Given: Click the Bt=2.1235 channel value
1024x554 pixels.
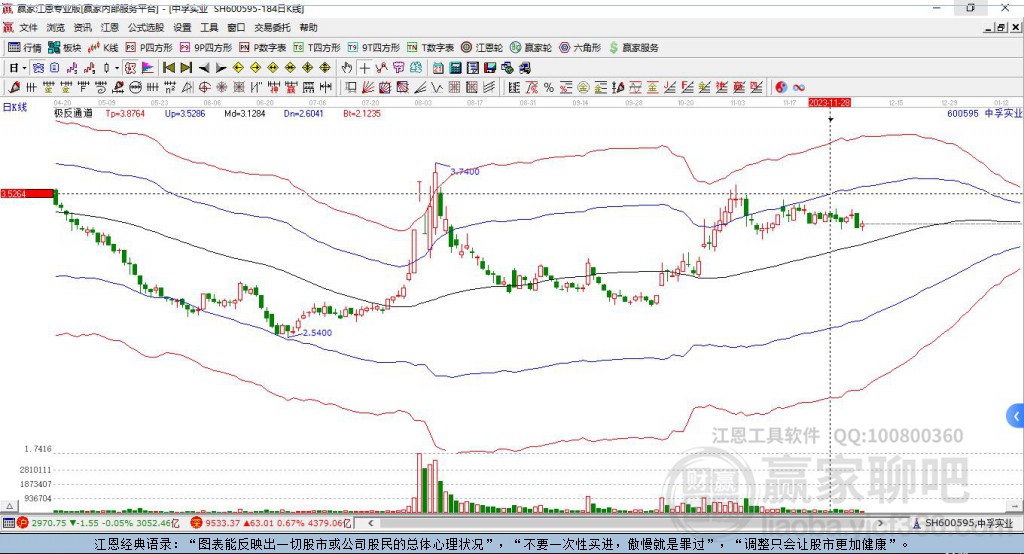Looking at the screenshot, I should 362,114.
